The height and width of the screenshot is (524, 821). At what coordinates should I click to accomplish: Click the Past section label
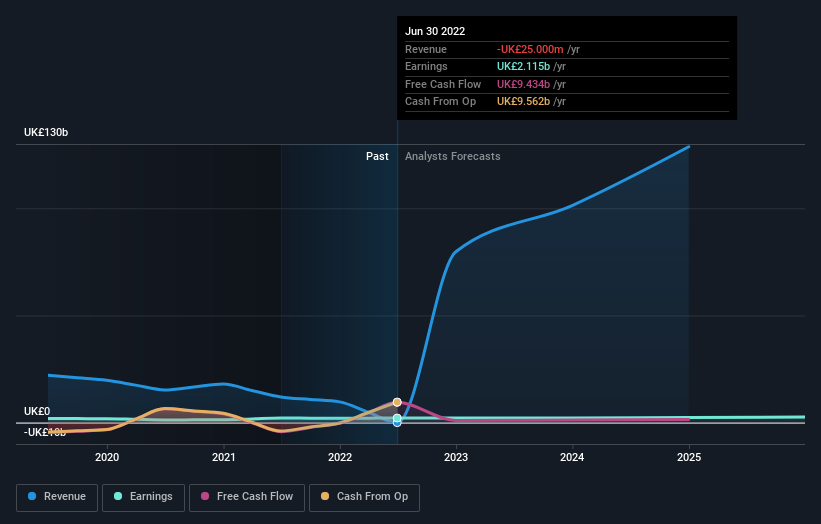(377, 157)
